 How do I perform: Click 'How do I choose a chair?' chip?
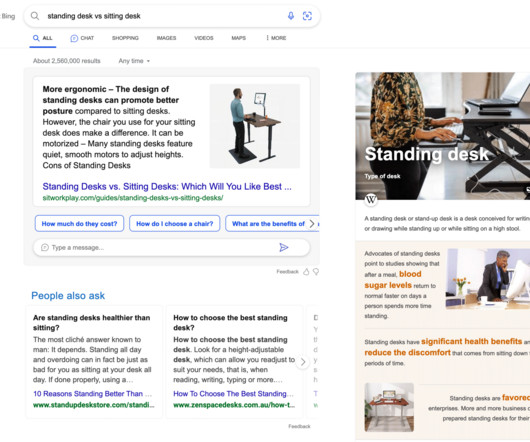(x=175, y=224)
